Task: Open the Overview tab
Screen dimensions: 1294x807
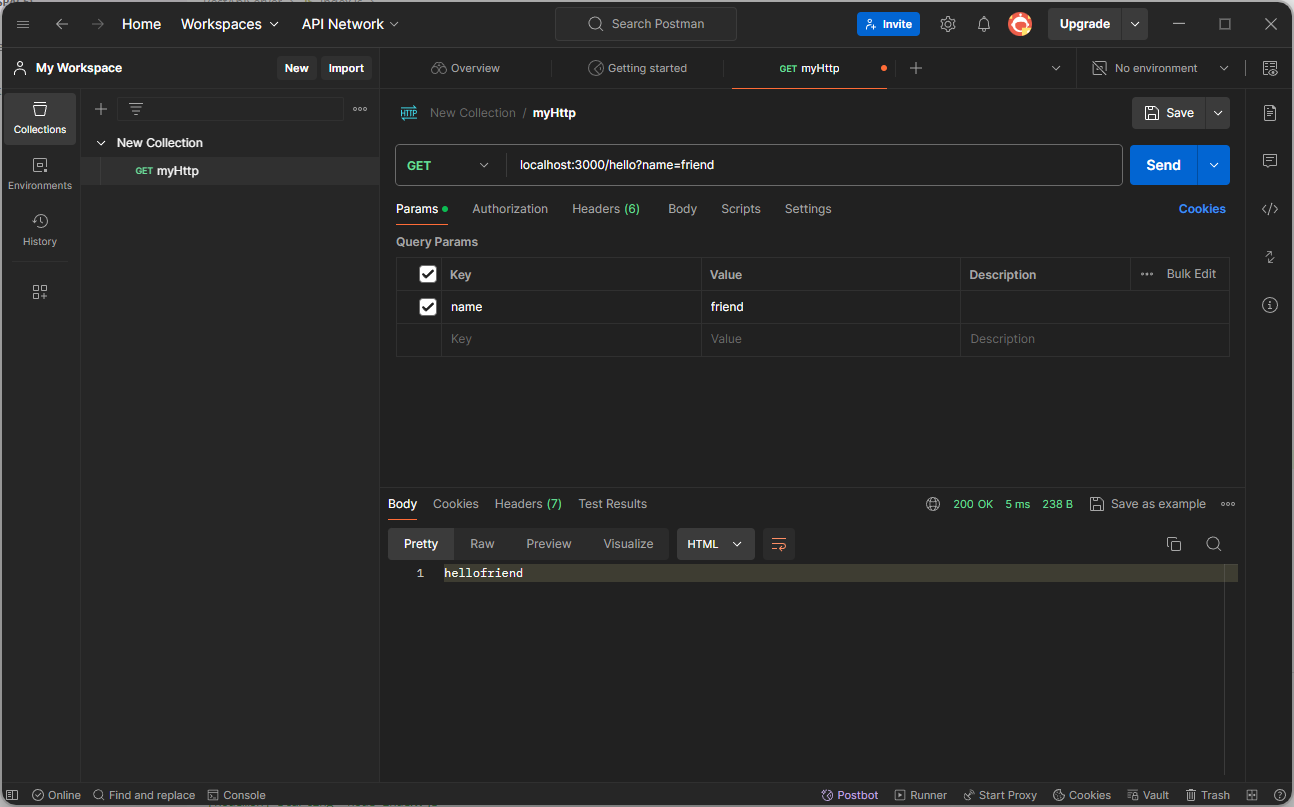Action: 466,68
